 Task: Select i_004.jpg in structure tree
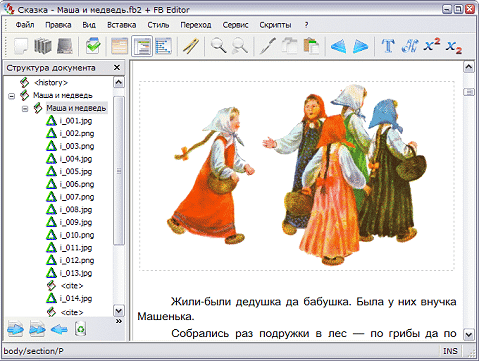[76, 159]
